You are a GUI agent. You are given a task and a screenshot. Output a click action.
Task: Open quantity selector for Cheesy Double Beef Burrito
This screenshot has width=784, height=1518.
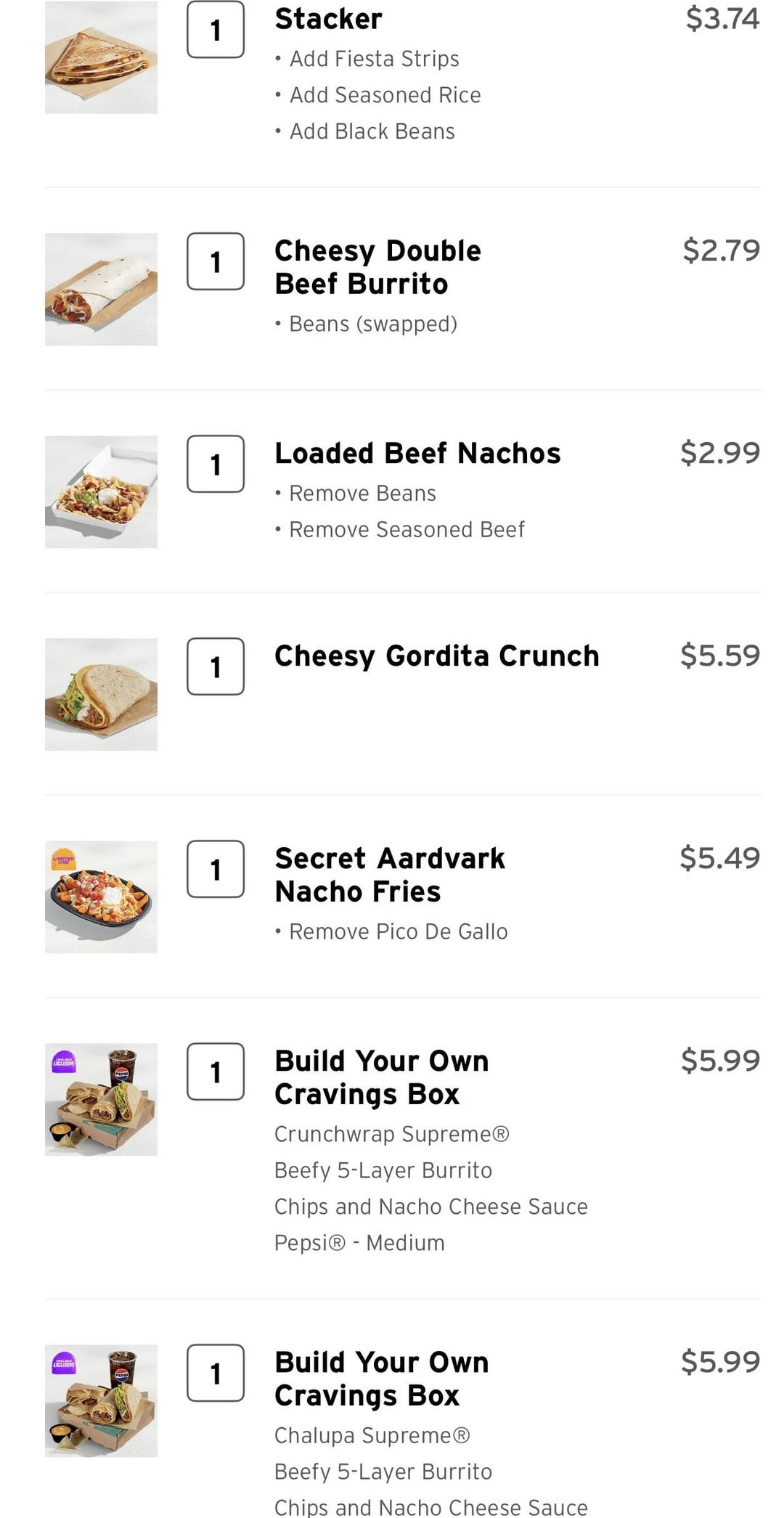[x=216, y=261]
